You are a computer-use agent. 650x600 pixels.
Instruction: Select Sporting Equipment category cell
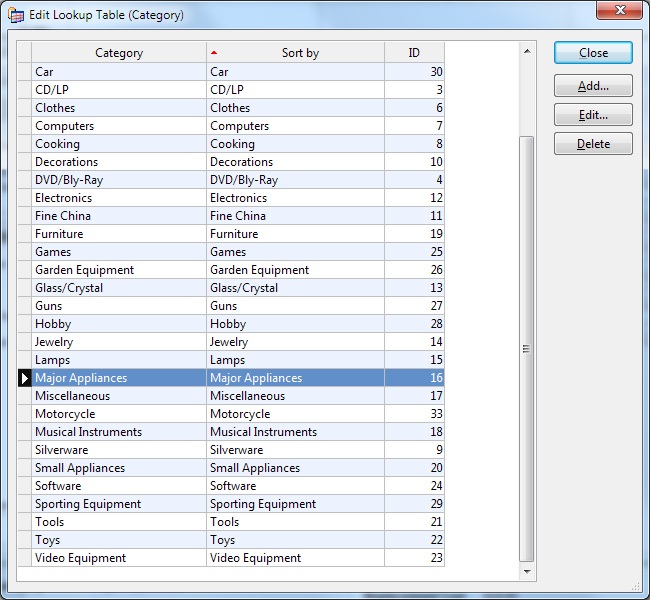click(x=119, y=504)
